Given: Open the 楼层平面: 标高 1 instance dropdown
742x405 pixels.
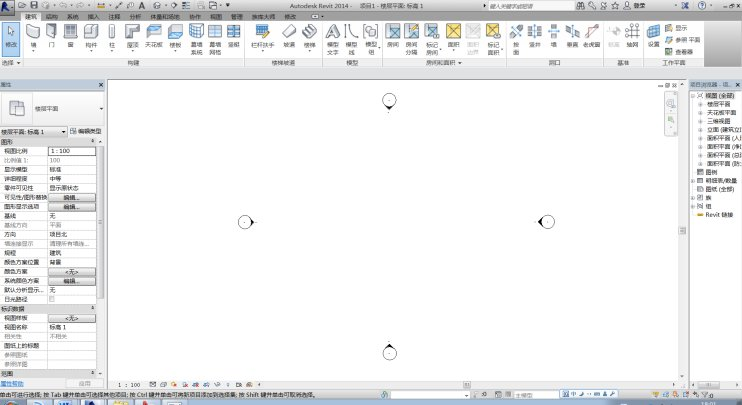Looking at the screenshot, I should (64, 131).
